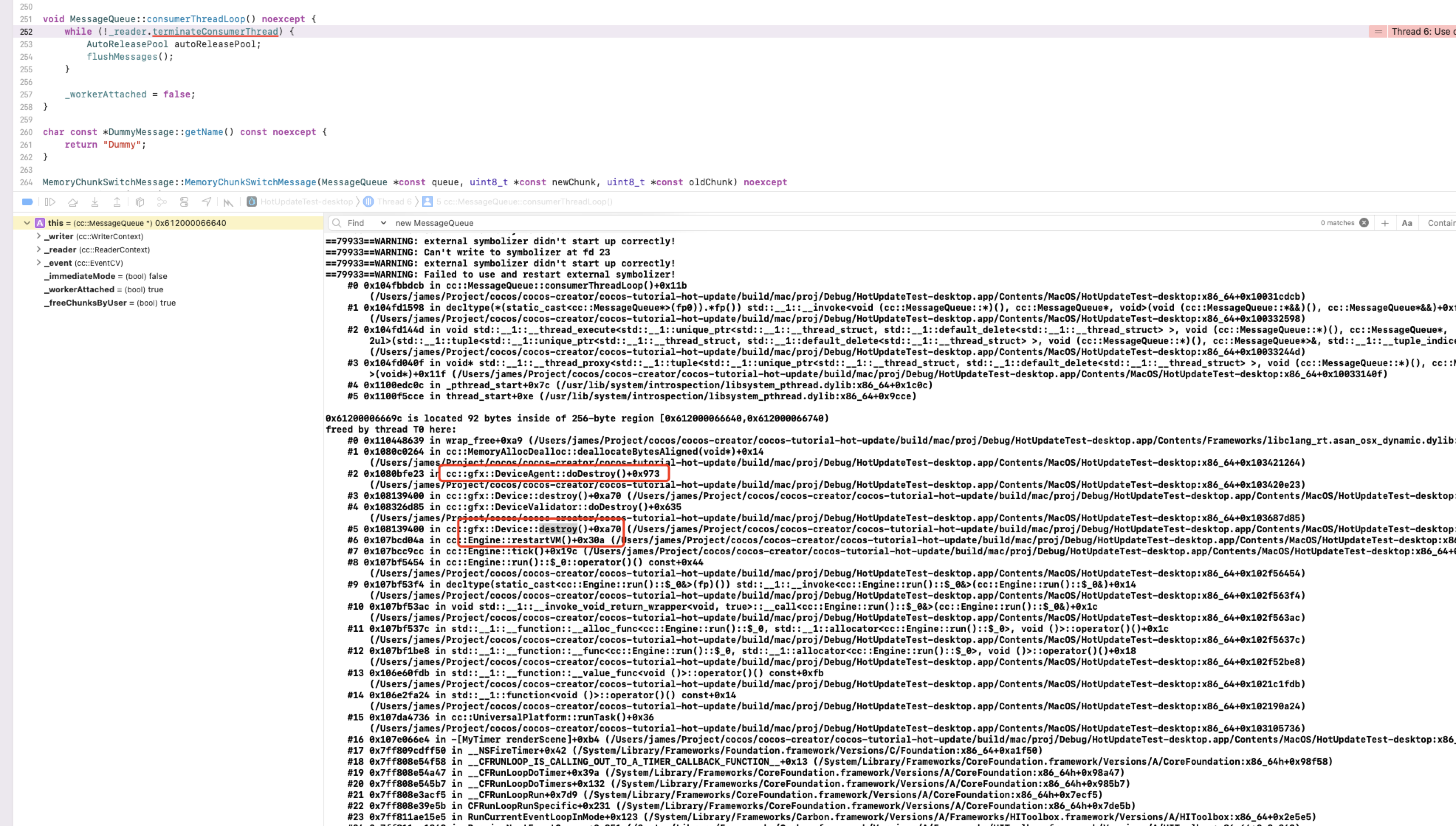Click the Step Into debug icon
Viewport: 1456px width, 826px height.
[95, 202]
